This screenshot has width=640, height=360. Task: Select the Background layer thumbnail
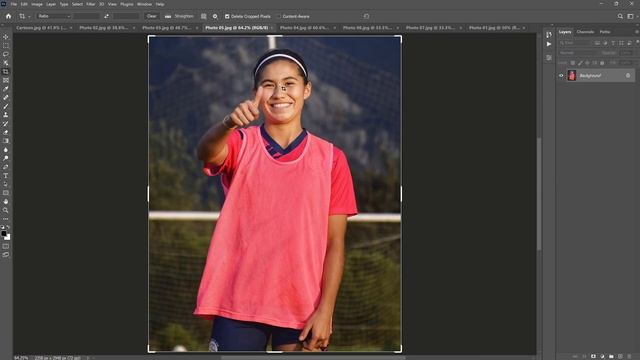(572, 76)
